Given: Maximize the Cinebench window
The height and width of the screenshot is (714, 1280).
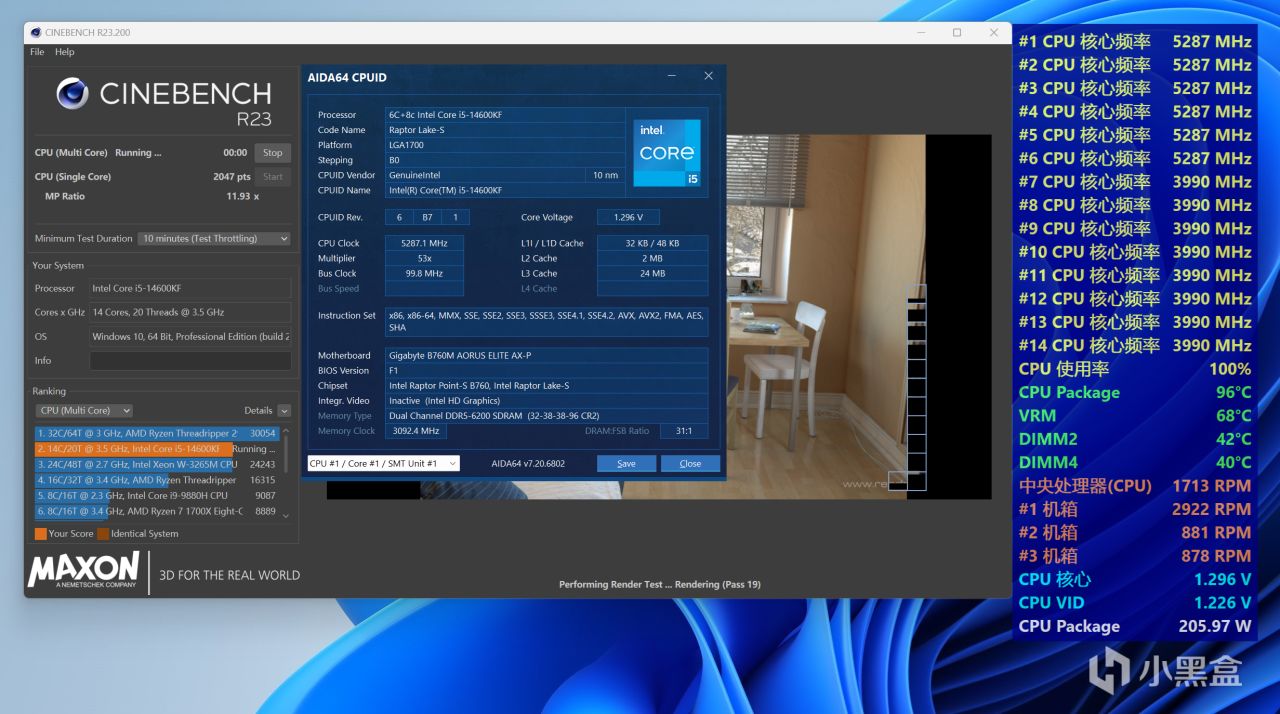Looking at the screenshot, I should 956,32.
